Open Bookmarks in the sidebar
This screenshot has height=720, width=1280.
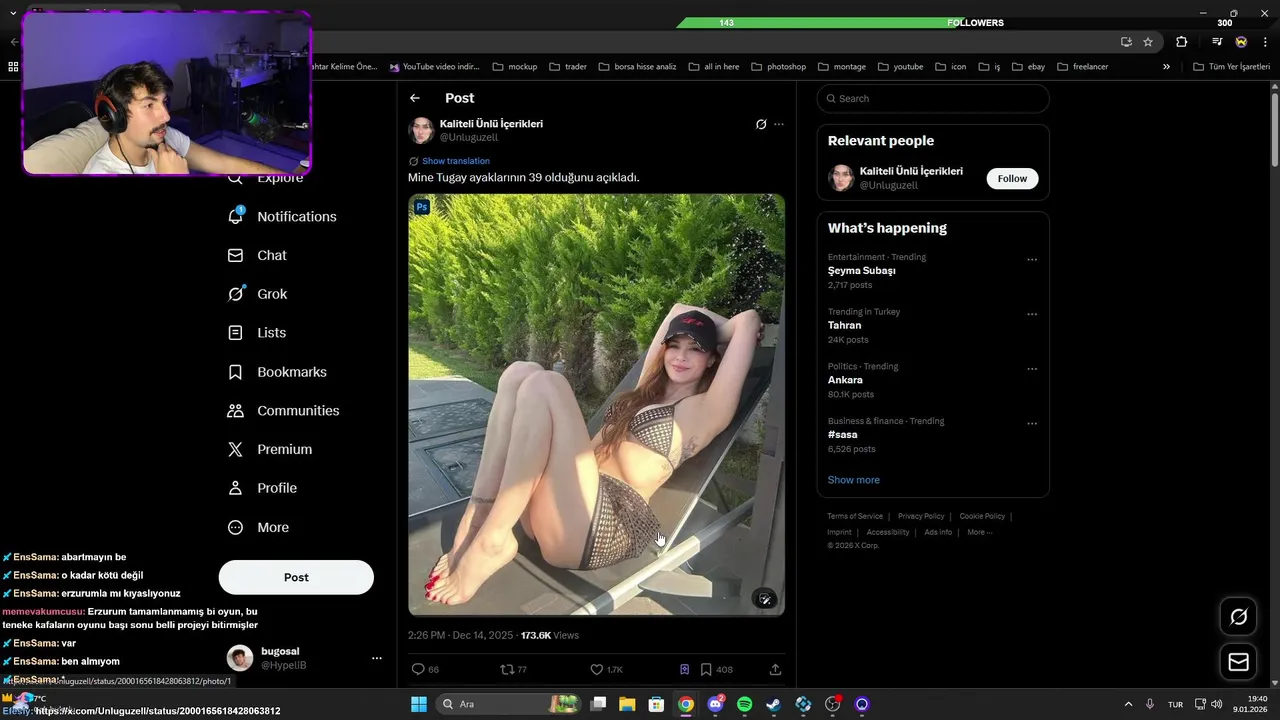click(278, 372)
